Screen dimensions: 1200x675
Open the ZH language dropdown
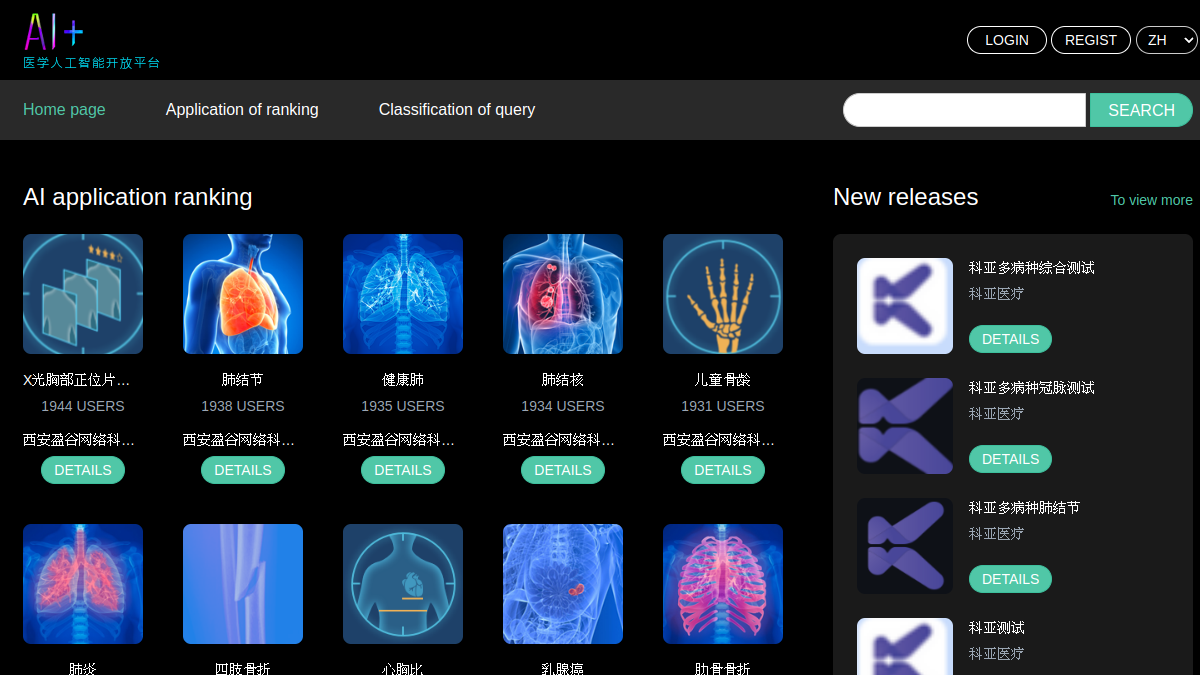tap(1167, 40)
